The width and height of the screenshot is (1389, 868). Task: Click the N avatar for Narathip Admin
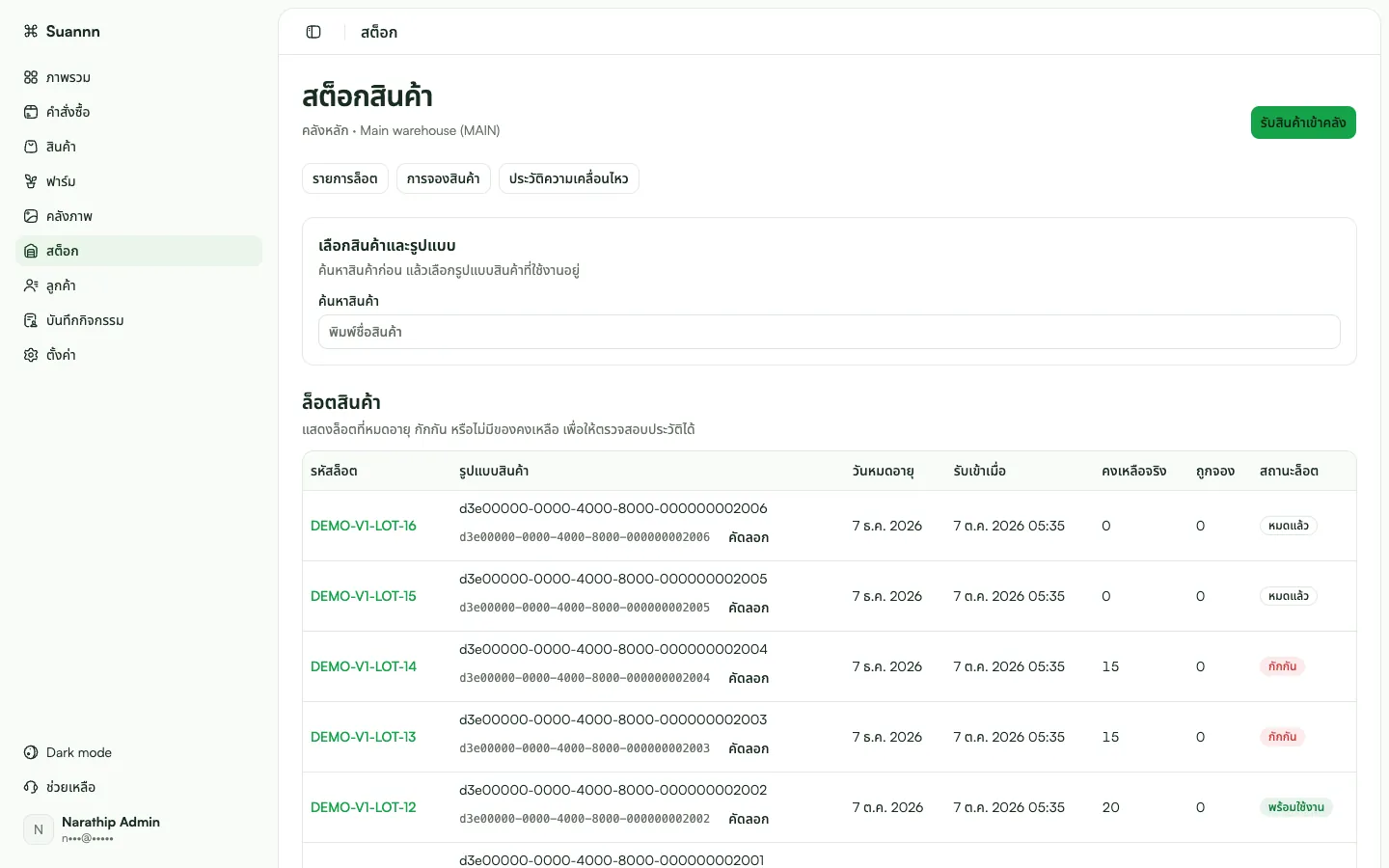pyautogui.click(x=39, y=829)
